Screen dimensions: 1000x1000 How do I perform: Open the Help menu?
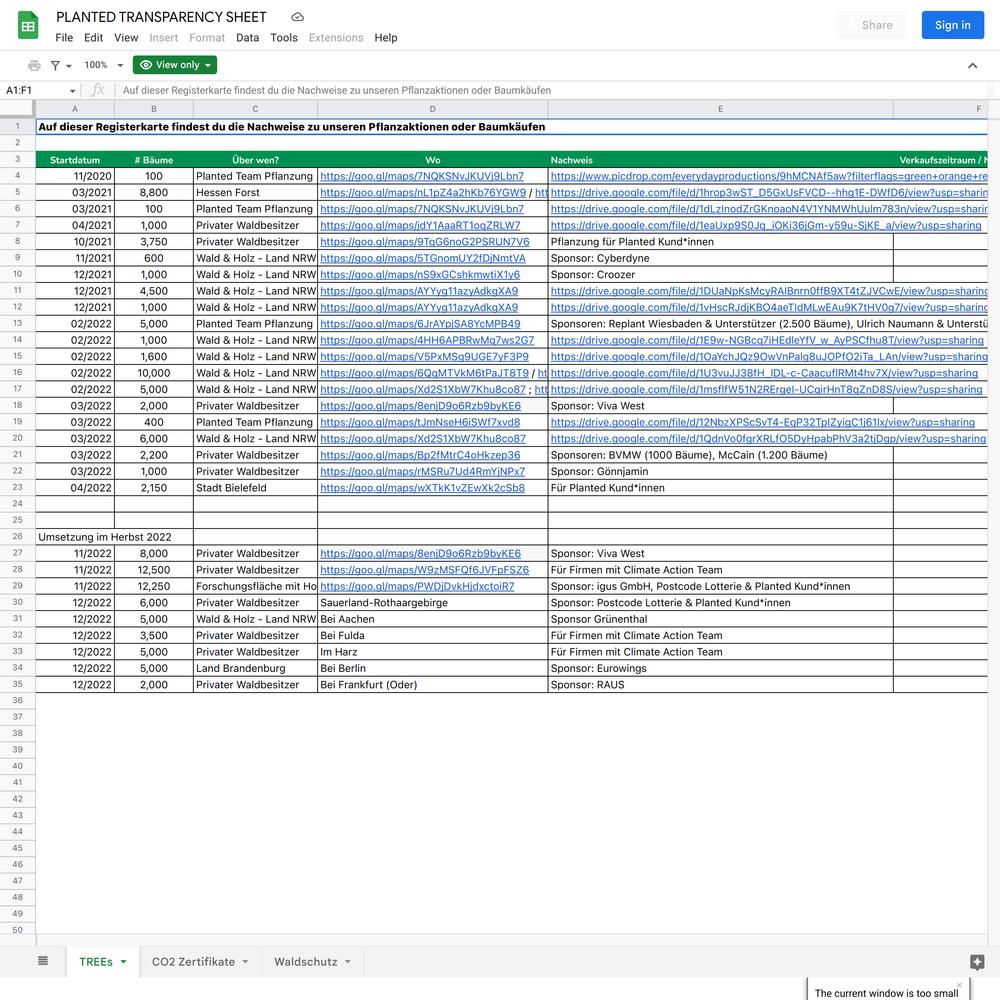click(x=386, y=38)
